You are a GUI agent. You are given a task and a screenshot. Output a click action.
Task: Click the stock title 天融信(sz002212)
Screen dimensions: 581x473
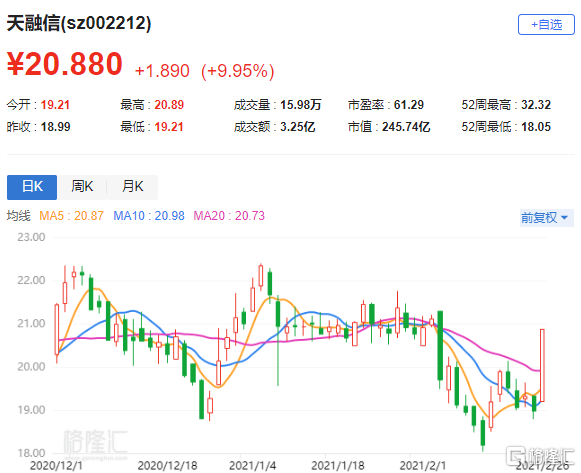pos(79,23)
